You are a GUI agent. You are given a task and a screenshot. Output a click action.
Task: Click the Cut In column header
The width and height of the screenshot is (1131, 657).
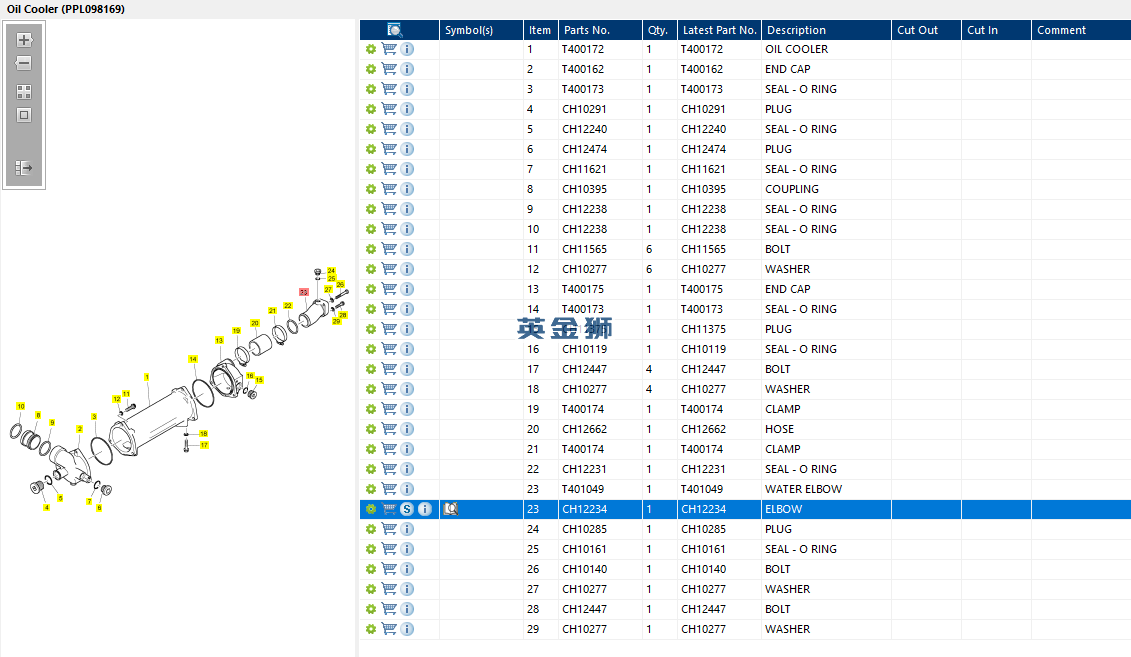996,30
